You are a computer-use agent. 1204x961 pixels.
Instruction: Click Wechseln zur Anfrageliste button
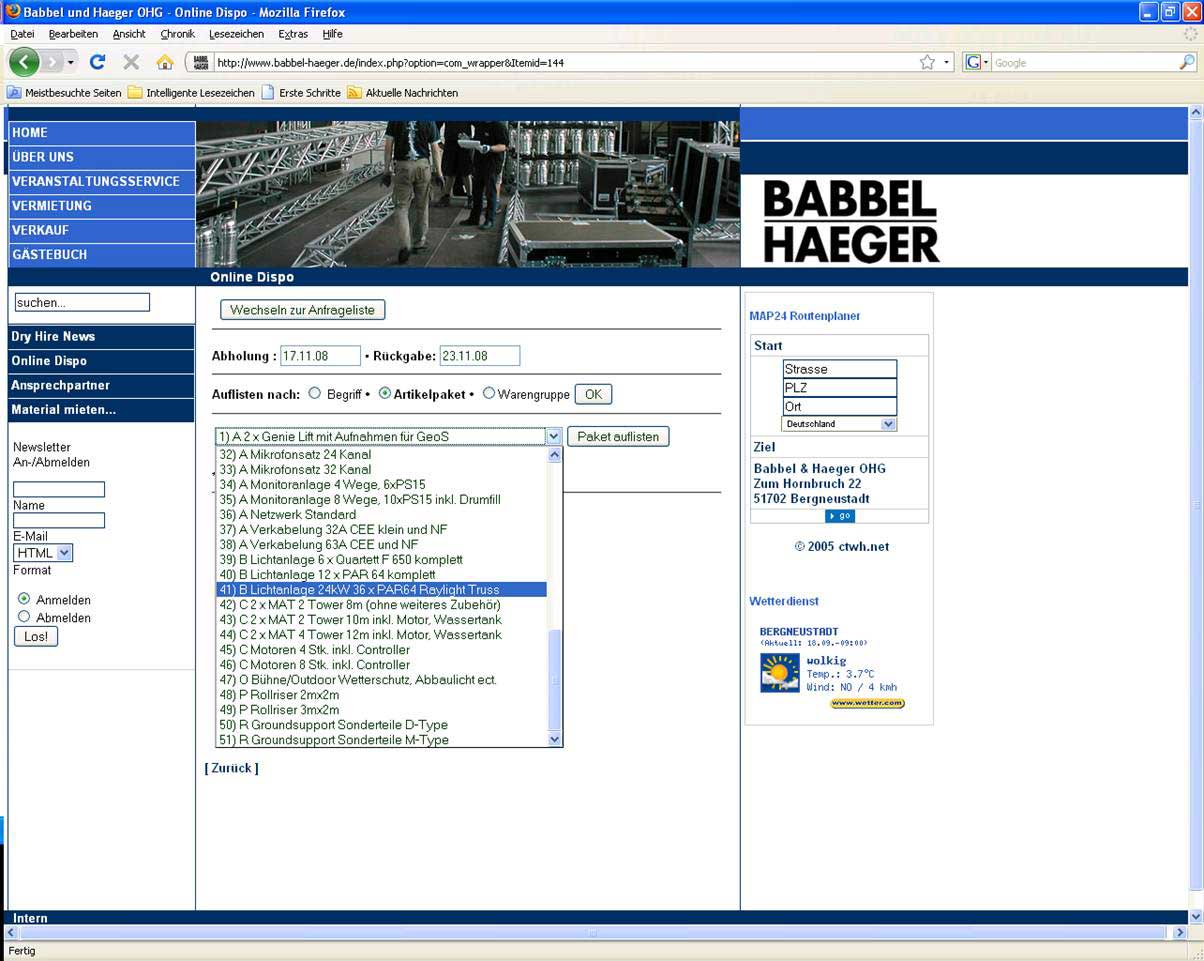tap(302, 310)
